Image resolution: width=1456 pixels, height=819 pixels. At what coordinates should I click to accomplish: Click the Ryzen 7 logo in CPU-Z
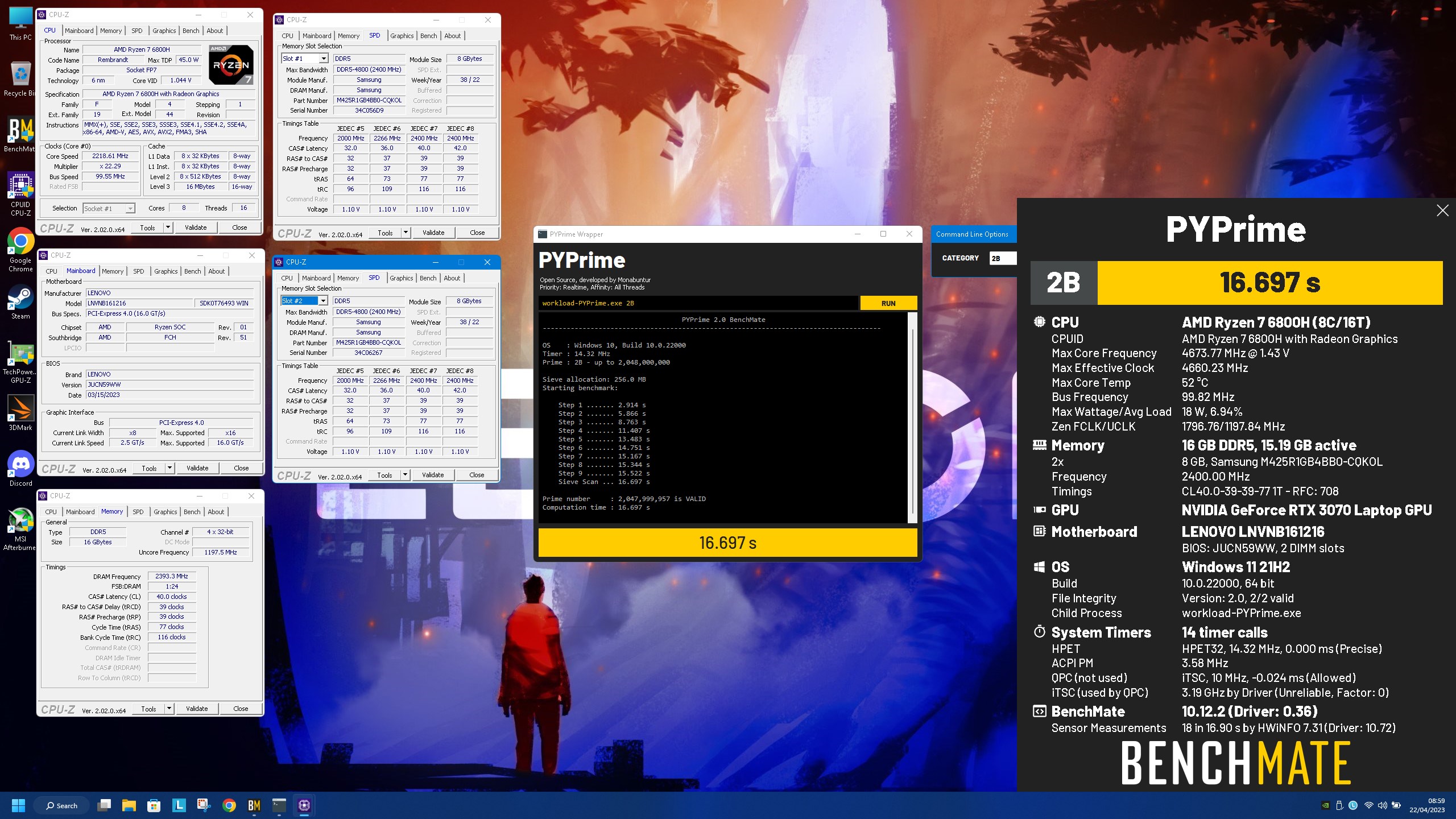click(x=231, y=64)
